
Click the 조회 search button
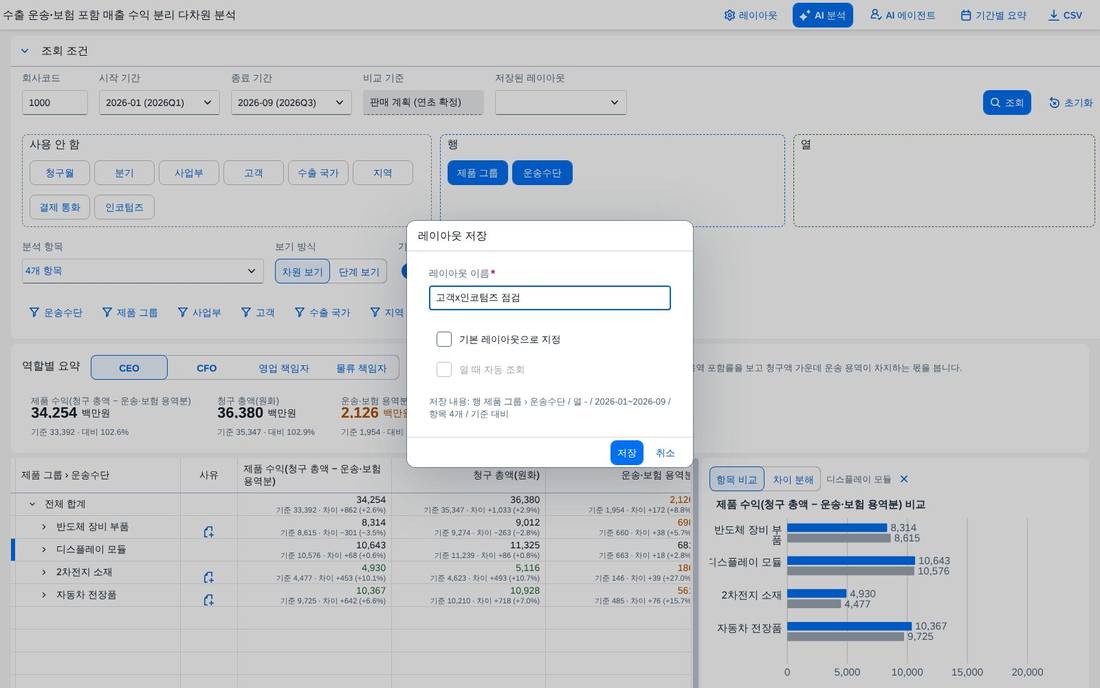click(1007, 102)
